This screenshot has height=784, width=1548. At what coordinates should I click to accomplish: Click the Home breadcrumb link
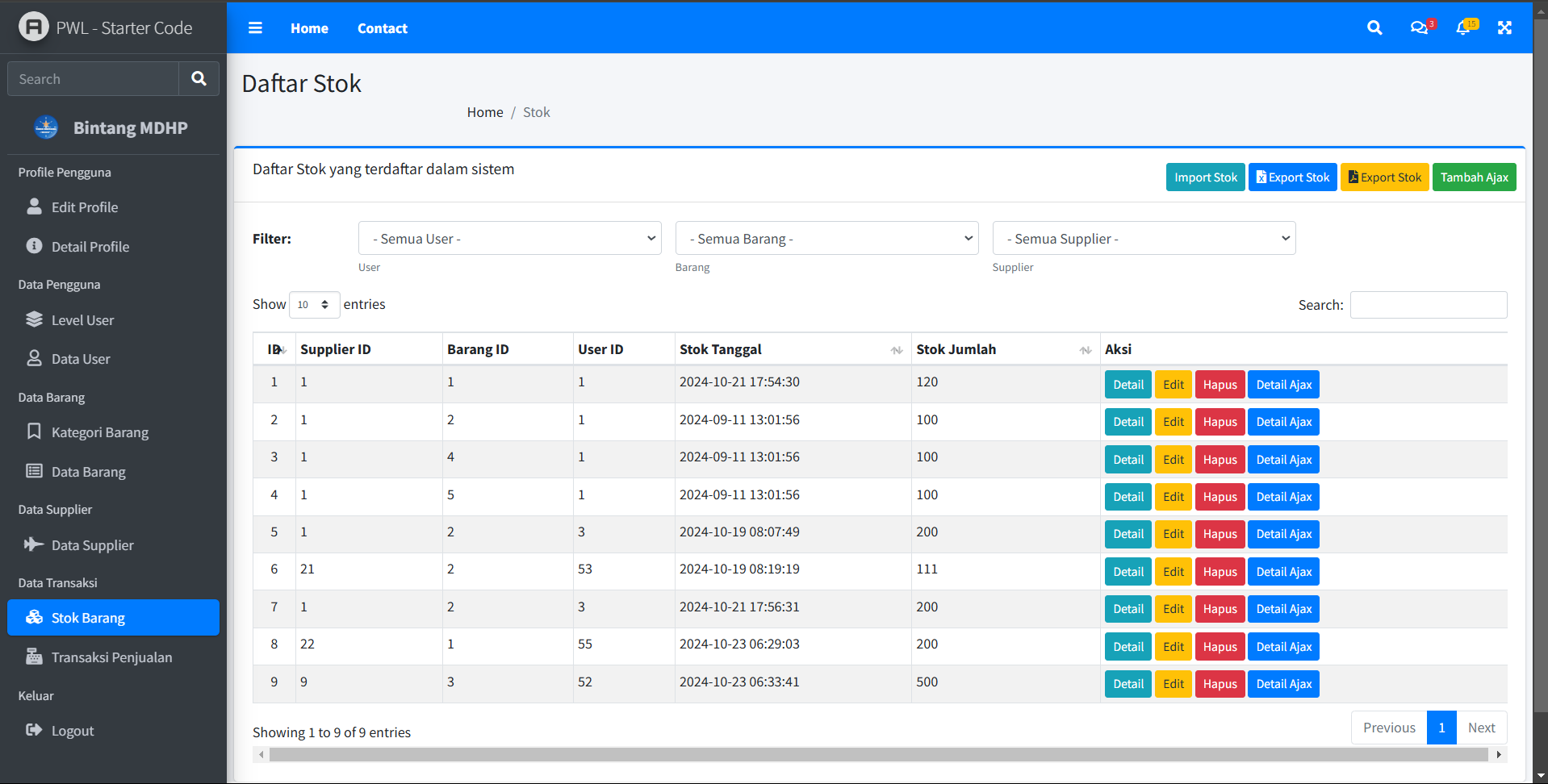[485, 112]
